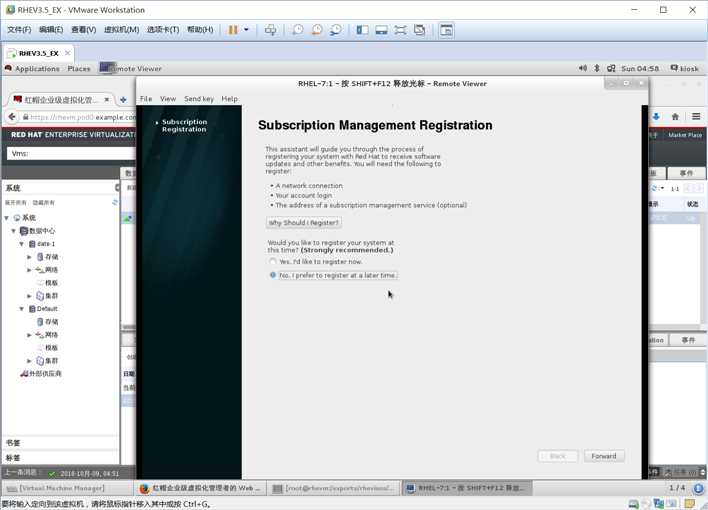Expand 网络 under data-1
Viewport: 708px width, 510px height.
29,270
